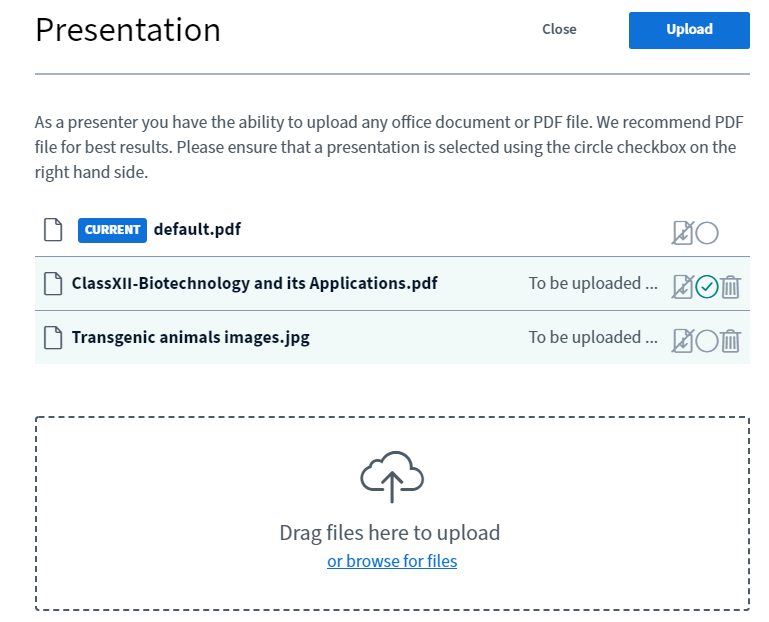Delete Transgenic animals images.jpg with trash icon
The image size is (769, 622).
[x=730, y=340]
